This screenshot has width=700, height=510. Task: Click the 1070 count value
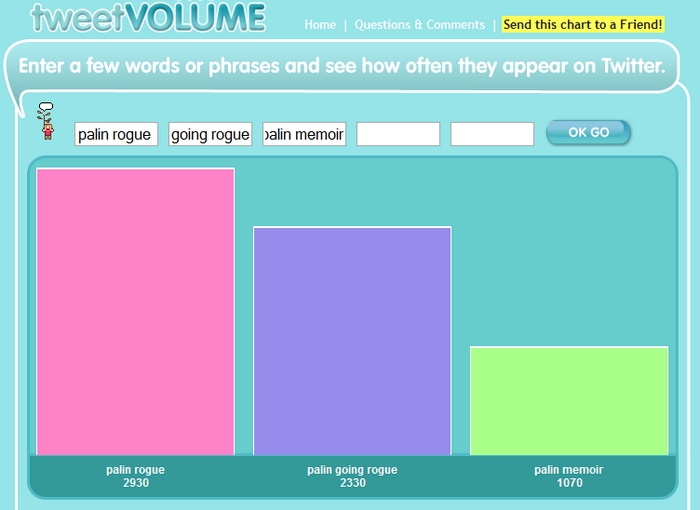tap(569, 483)
